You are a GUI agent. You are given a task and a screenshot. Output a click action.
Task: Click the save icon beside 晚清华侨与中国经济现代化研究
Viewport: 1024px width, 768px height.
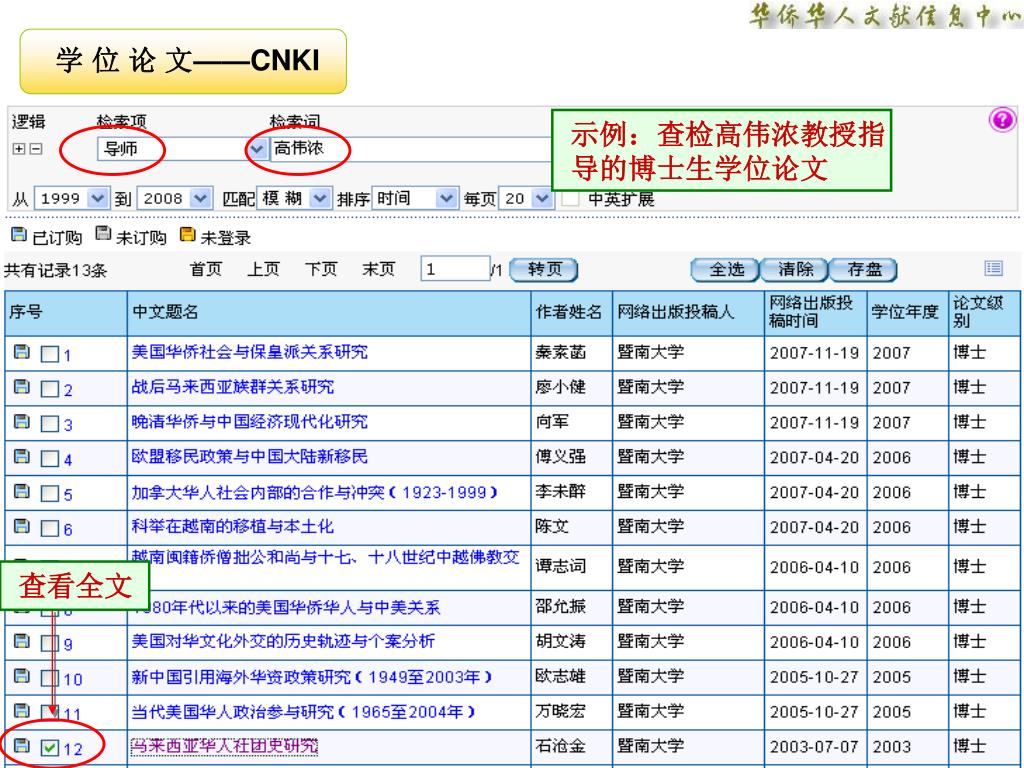22,421
